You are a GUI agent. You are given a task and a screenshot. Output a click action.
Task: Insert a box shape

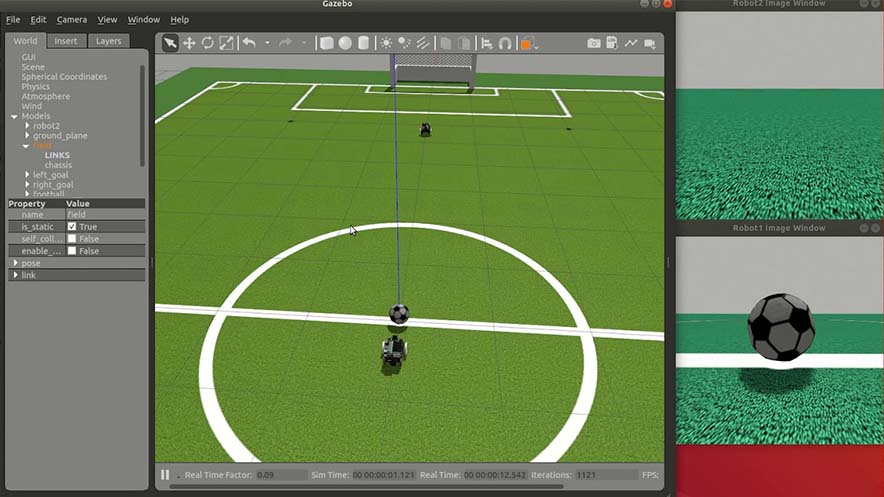(x=326, y=43)
